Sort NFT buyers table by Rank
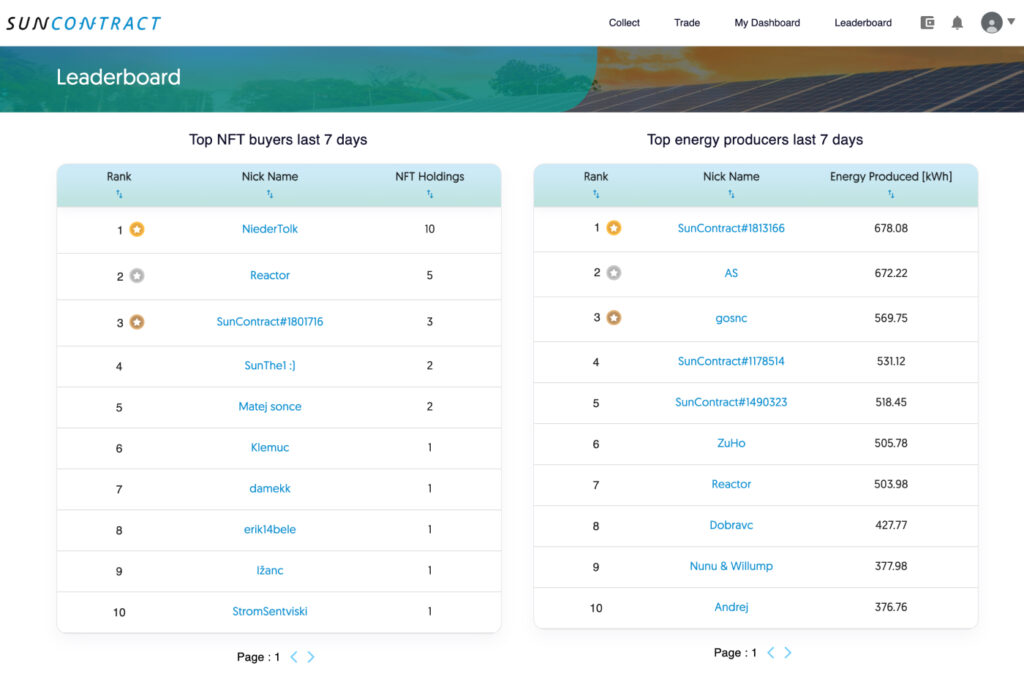Viewport: 1024px width, 690px height. click(119, 194)
